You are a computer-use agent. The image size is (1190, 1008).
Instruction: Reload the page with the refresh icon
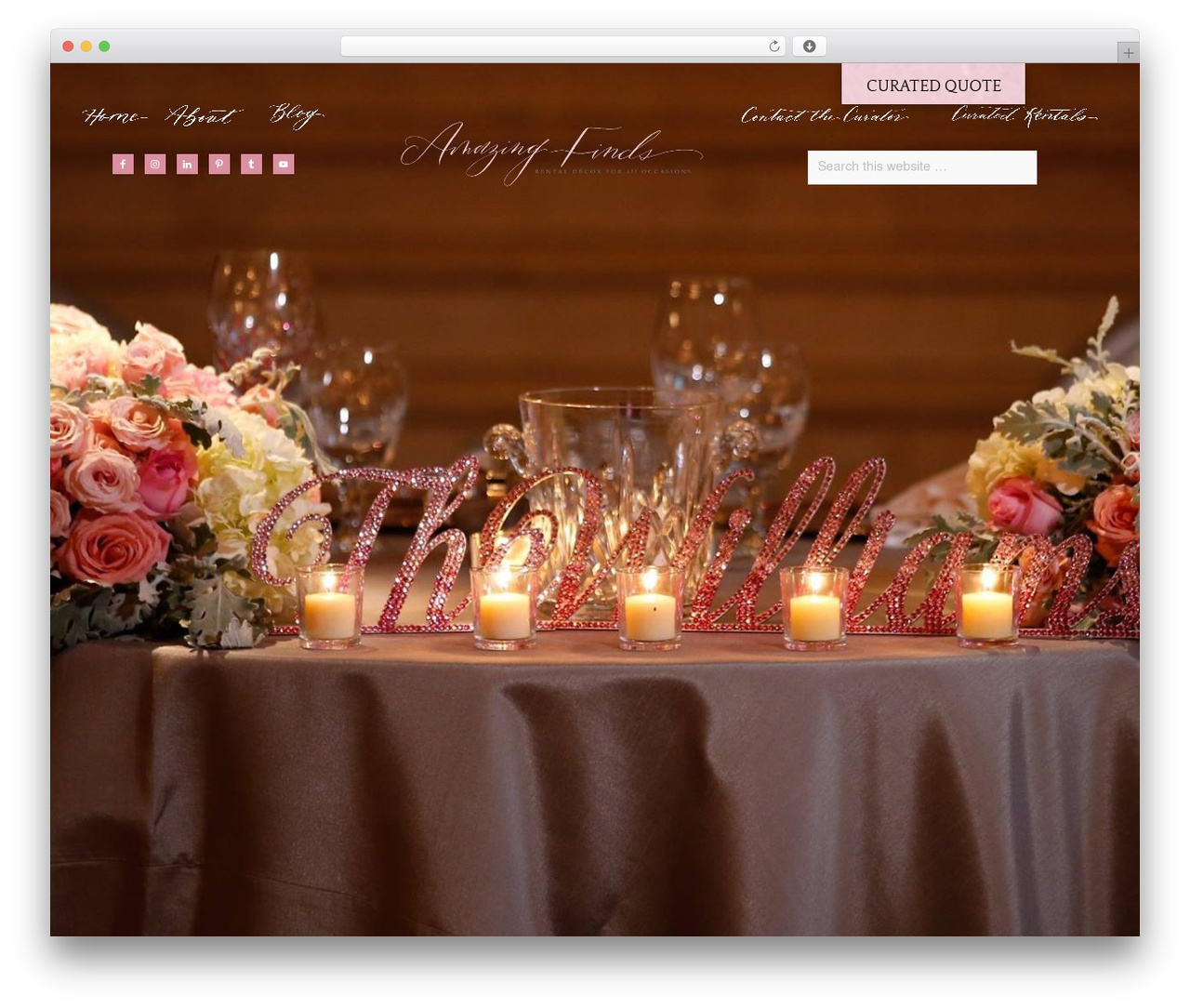point(773,46)
